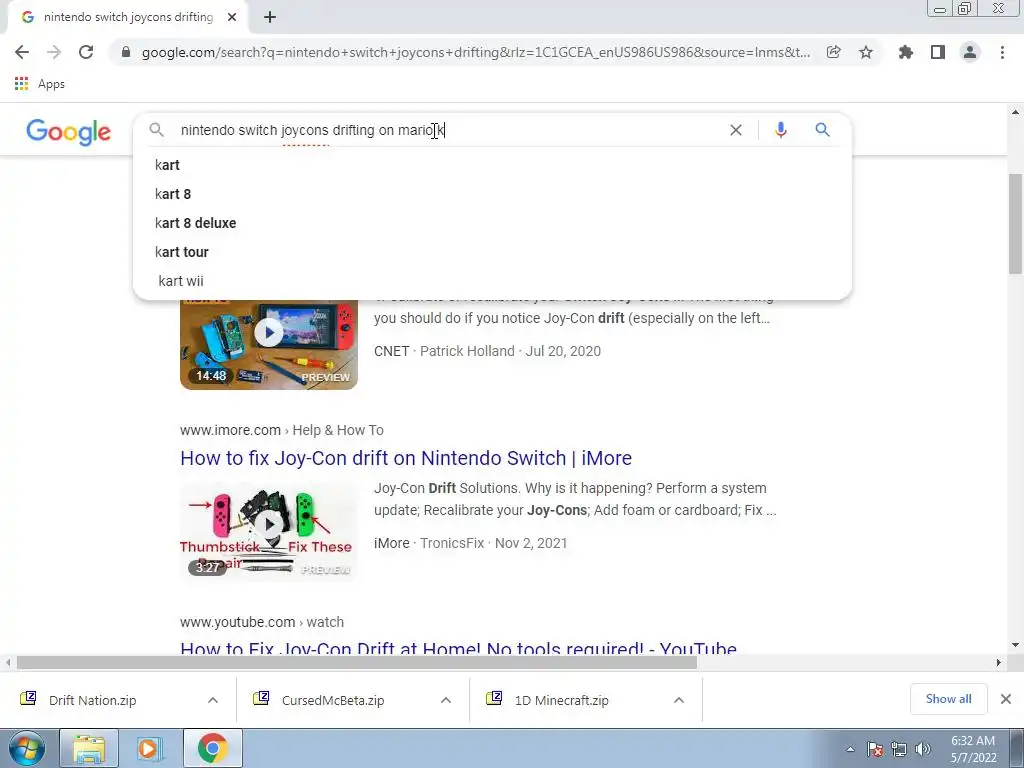Open the Chrome profile avatar
Viewport: 1024px width, 768px height.
coord(970,52)
